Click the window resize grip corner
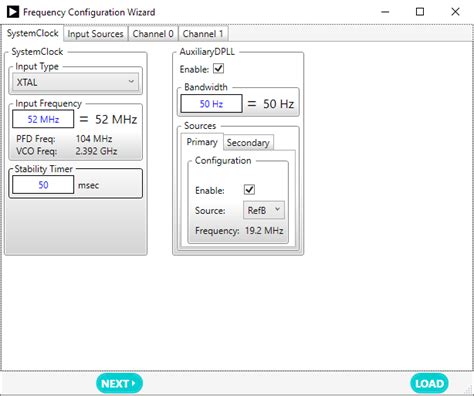474x396 pixels. point(469,390)
